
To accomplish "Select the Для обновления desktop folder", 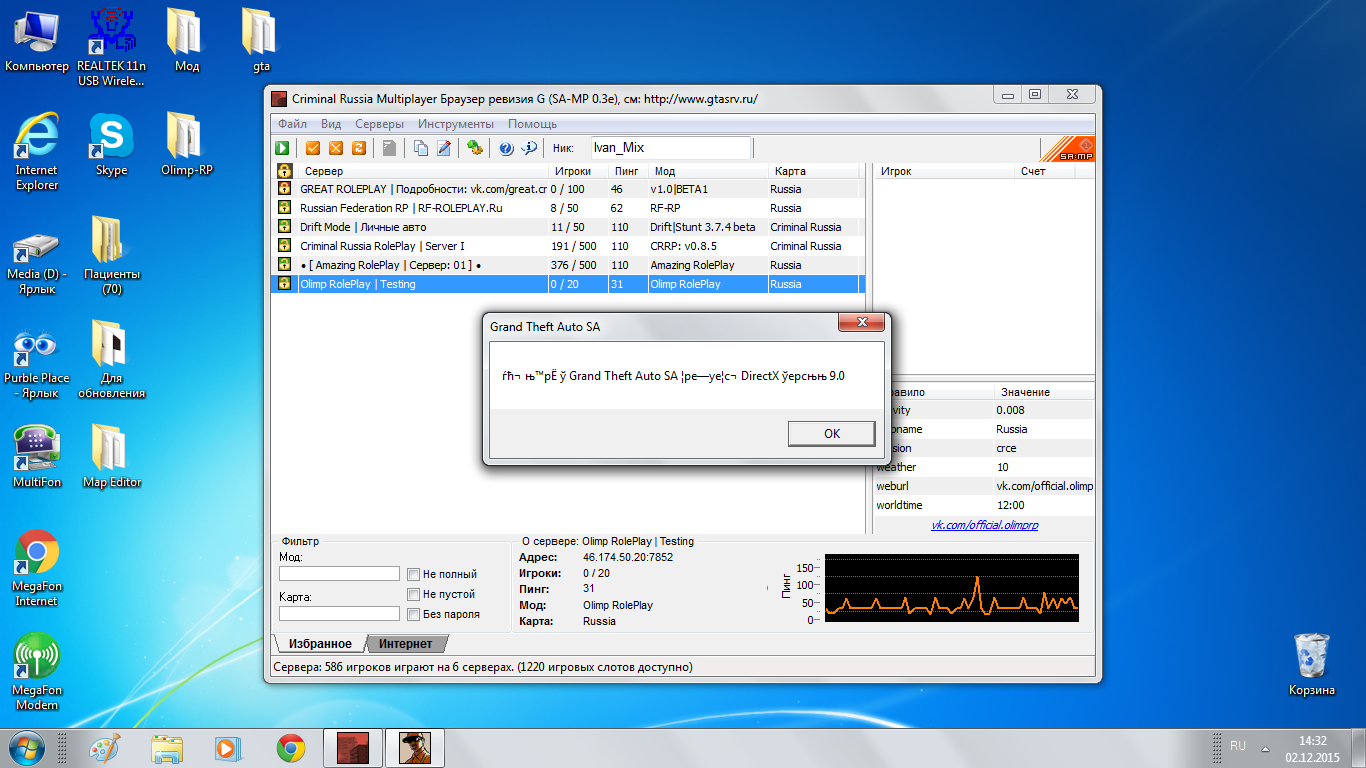I will point(111,360).
